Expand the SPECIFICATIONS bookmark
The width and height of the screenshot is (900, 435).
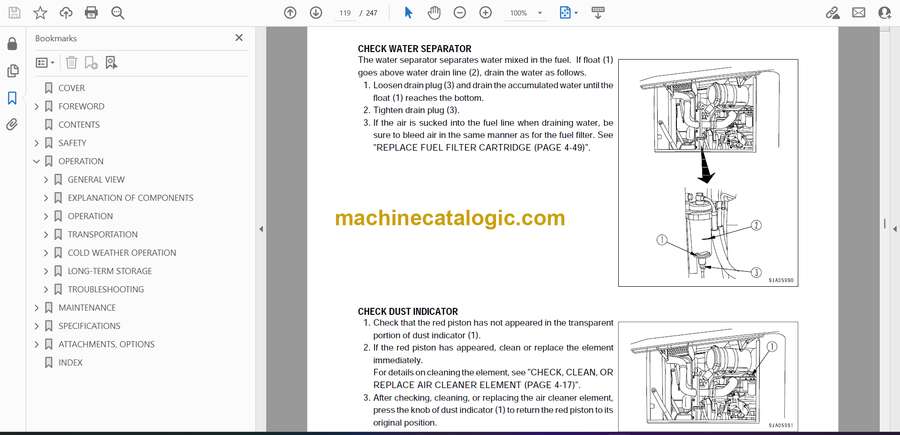pos(37,326)
